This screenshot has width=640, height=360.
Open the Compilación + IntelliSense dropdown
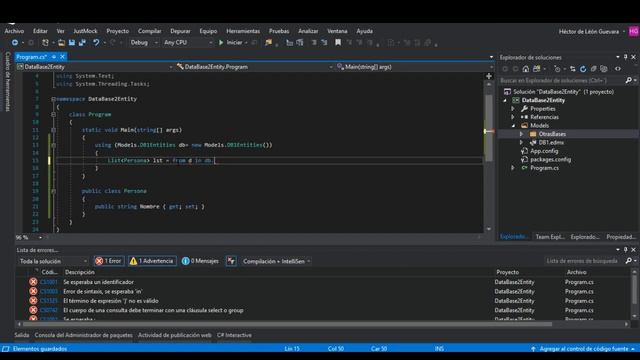coord(276,261)
